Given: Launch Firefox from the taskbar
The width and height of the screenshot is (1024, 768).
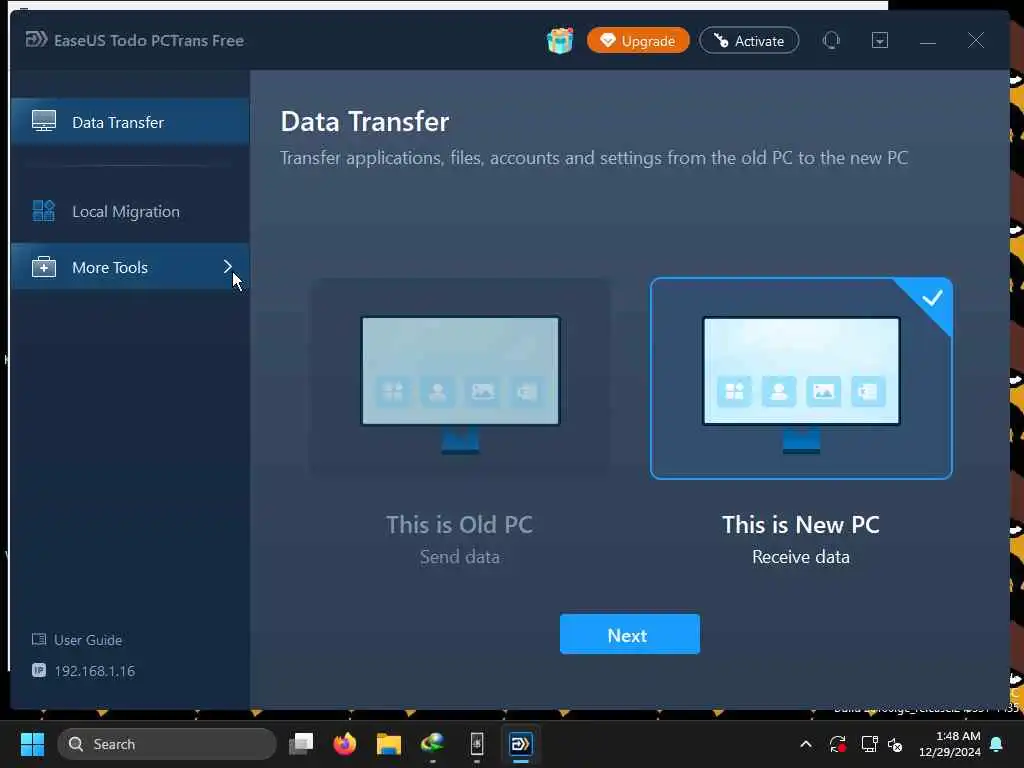Looking at the screenshot, I should pyautogui.click(x=345, y=744).
